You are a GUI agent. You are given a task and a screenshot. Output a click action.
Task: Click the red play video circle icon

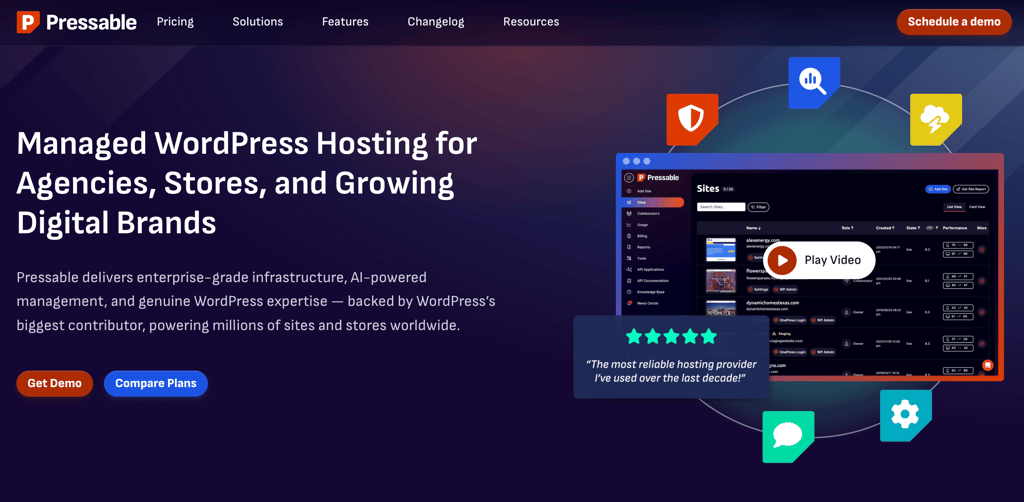point(782,260)
